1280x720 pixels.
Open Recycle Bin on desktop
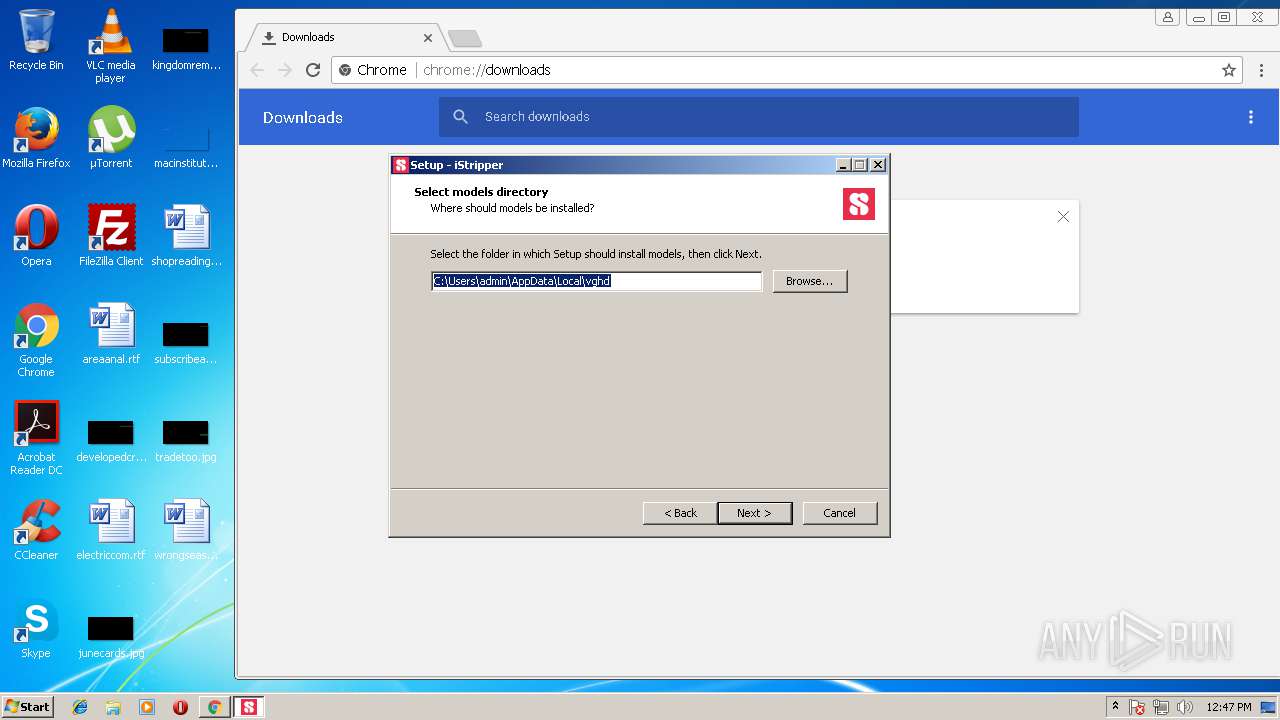[36, 40]
